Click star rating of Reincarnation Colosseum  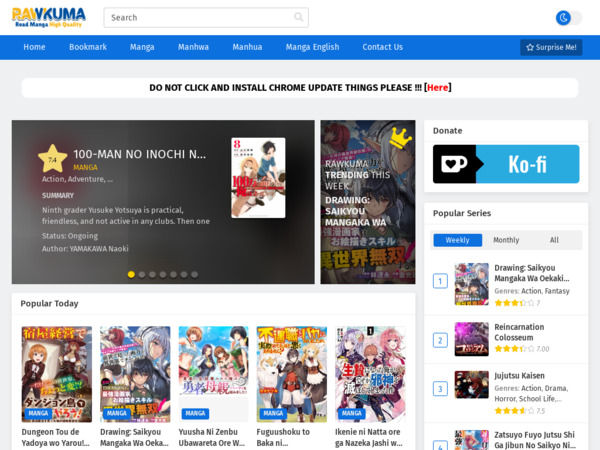tap(514, 349)
